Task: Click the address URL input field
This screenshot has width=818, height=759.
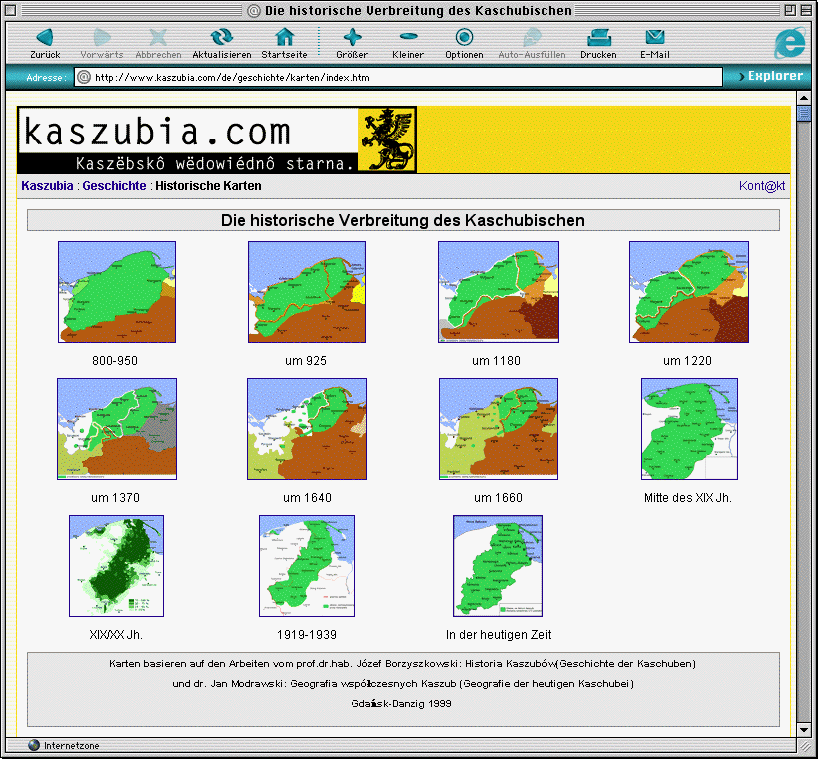Action: click(x=400, y=77)
